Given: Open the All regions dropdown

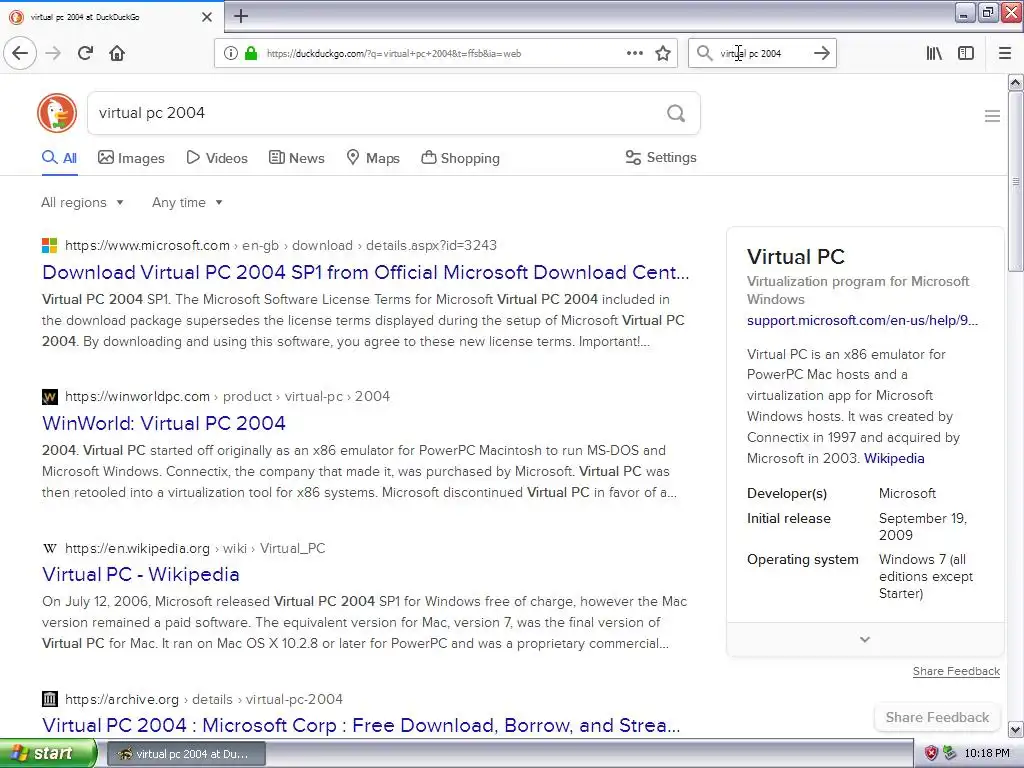Looking at the screenshot, I should [x=82, y=202].
